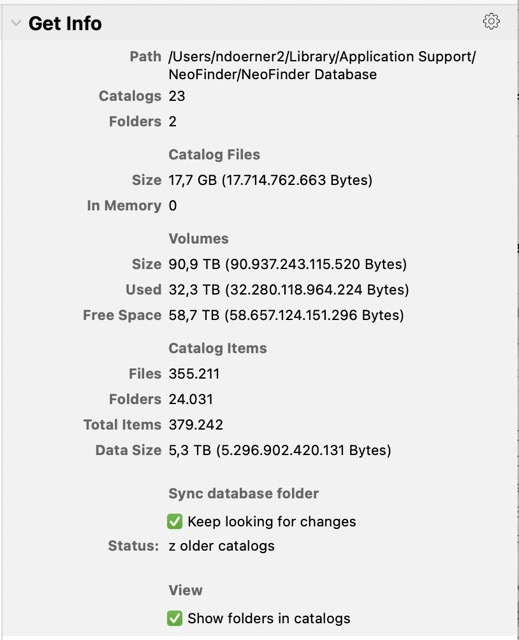
Task: Open the gear settings menu in Get Info
Action: coord(491,21)
